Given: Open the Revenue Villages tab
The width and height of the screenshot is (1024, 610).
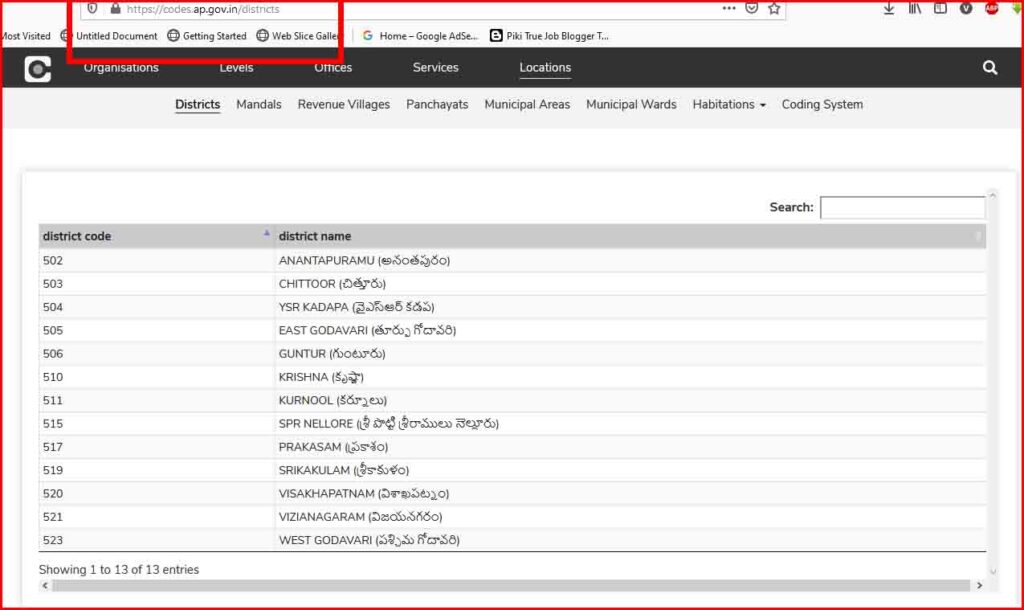Looking at the screenshot, I should tap(344, 104).
